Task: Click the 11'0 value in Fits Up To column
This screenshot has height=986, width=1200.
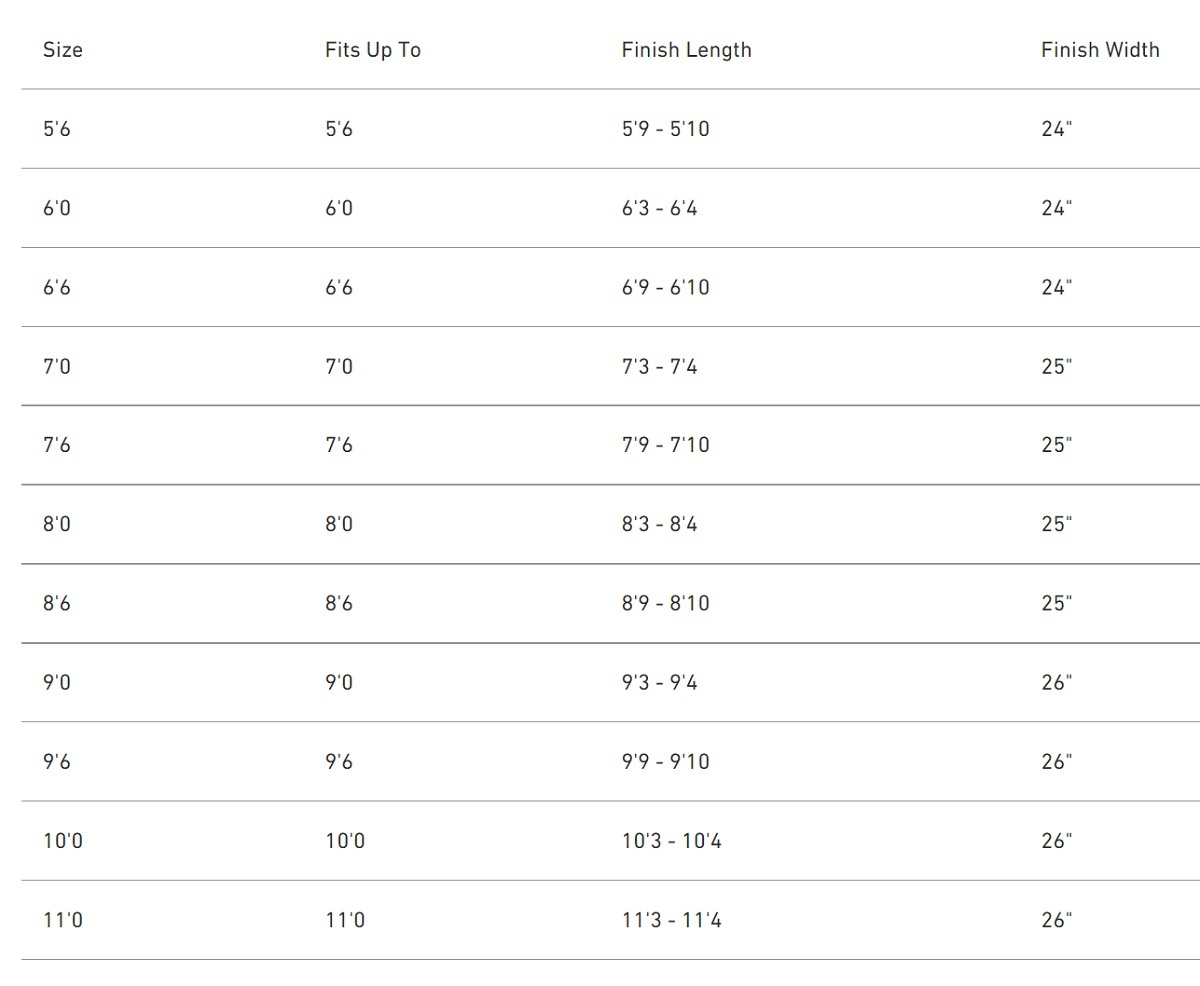Action: [x=345, y=920]
